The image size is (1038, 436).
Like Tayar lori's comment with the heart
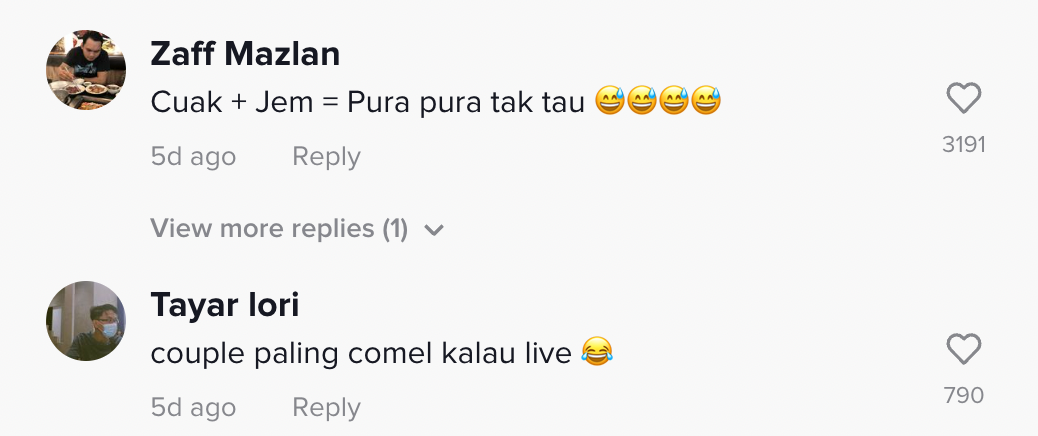[x=963, y=350]
